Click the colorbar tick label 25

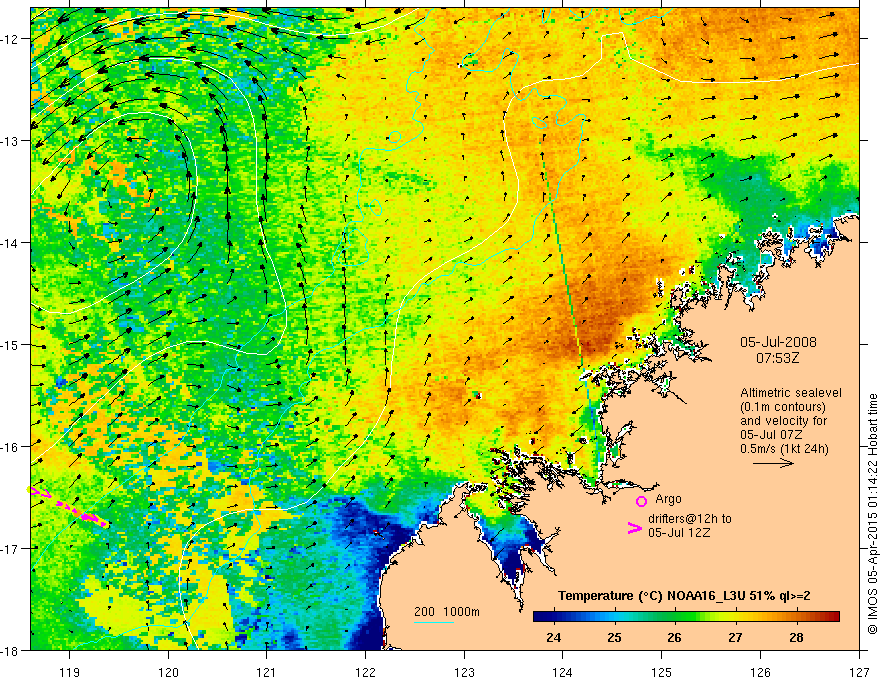(615, 637)
